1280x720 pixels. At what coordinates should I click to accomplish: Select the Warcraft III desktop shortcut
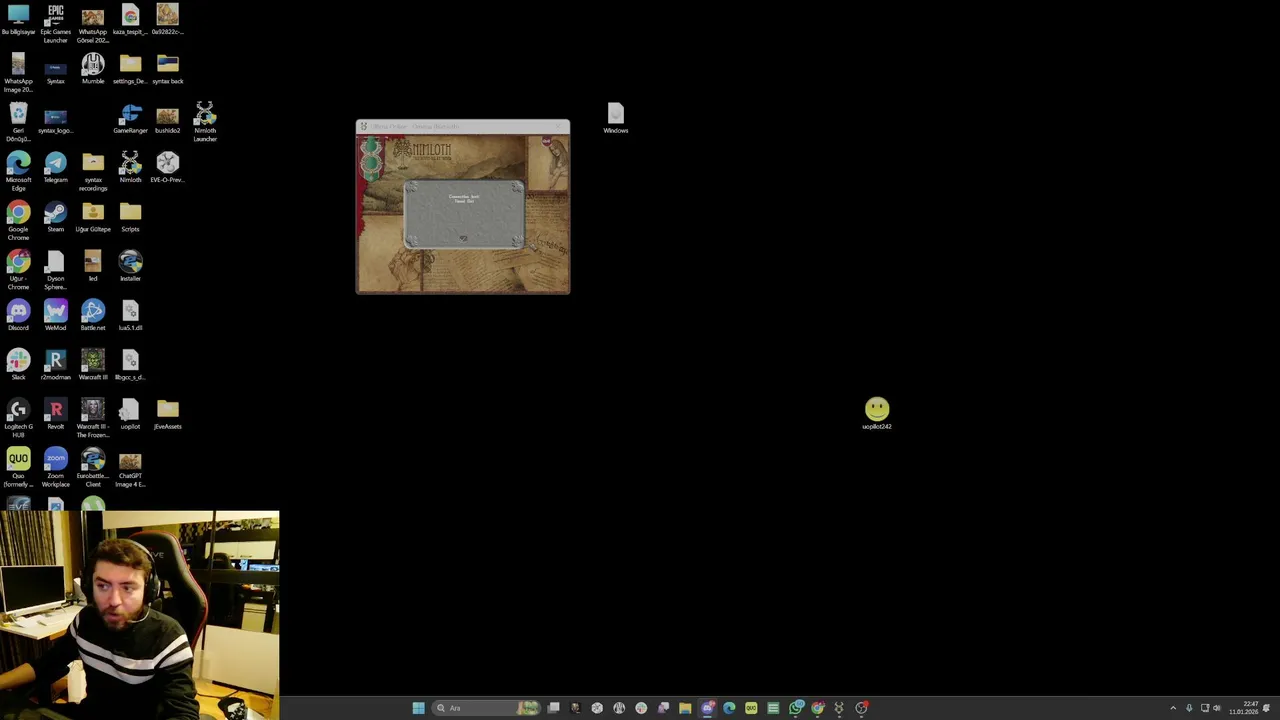point(93,365)
